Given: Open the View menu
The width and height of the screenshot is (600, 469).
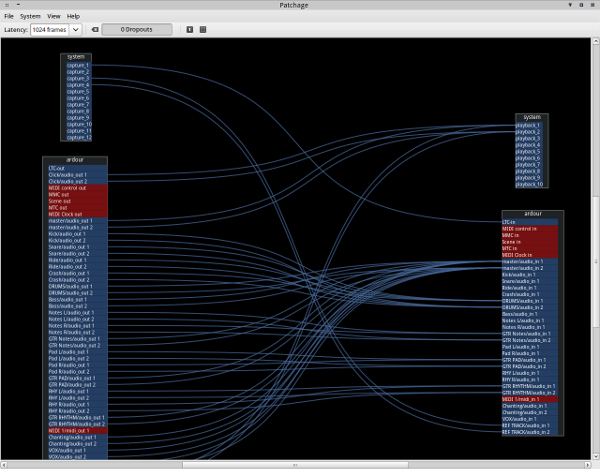Looking at the screenshot, I should pos(54,16).
